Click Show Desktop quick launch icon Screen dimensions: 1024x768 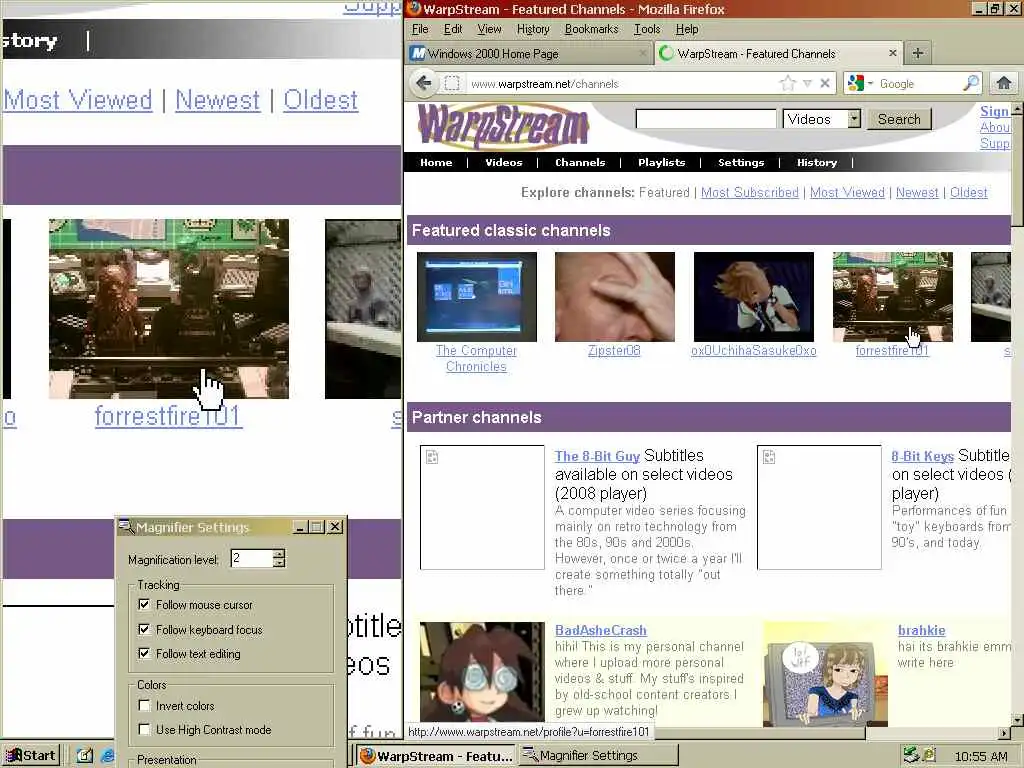[x=85, y=756]
